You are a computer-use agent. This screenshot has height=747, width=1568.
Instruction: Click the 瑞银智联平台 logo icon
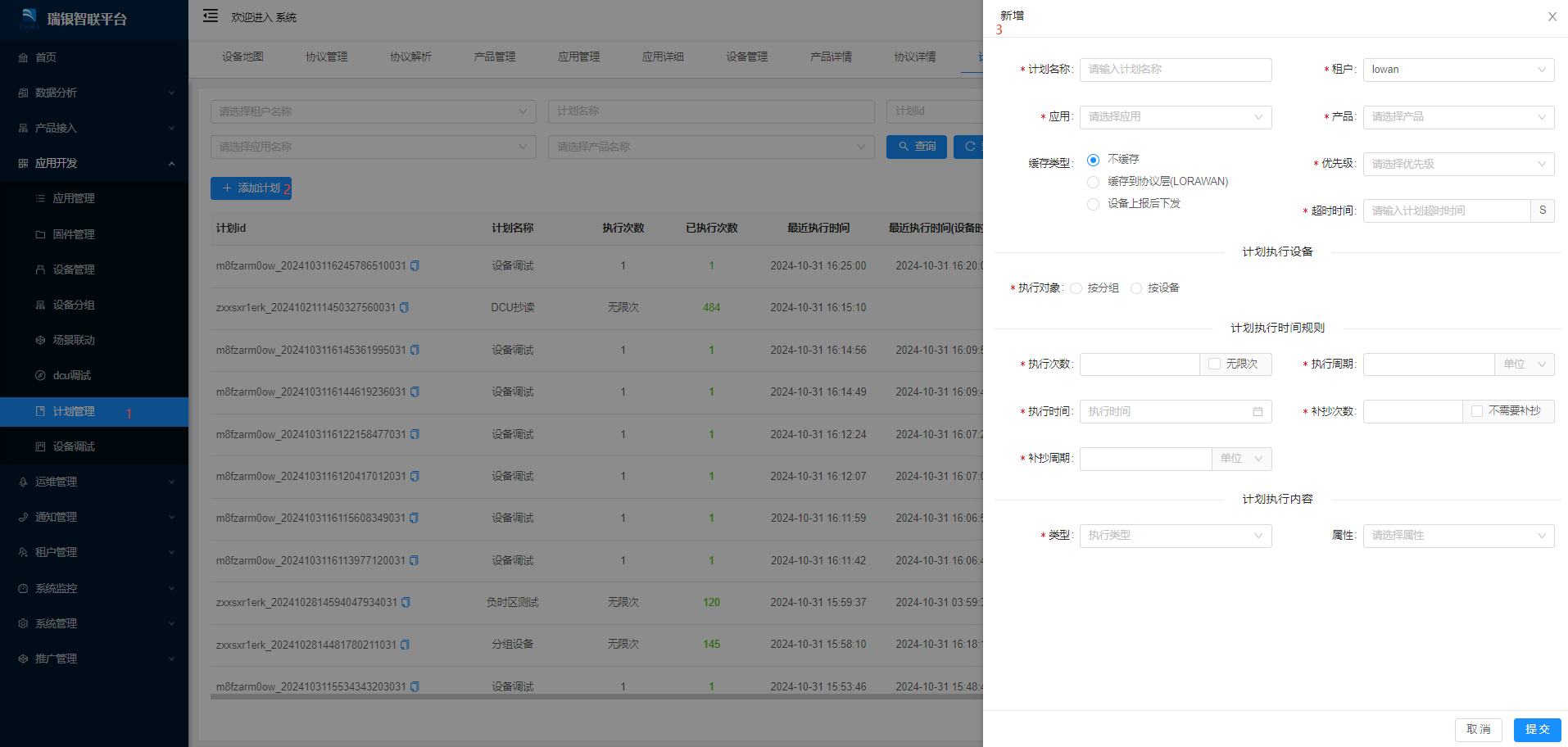tap(29, 16)
